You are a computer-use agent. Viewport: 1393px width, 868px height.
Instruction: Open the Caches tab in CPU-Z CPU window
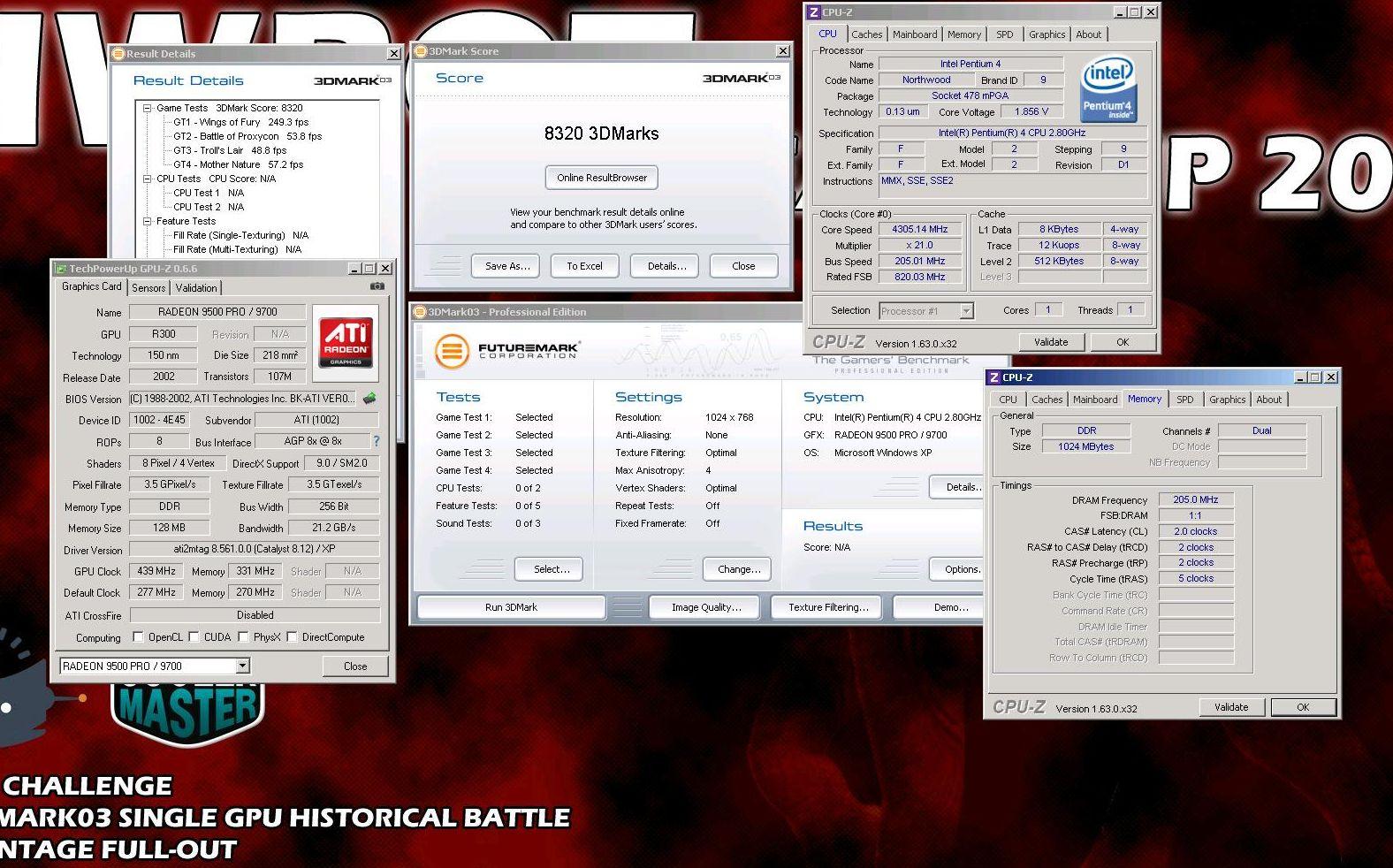(867, 34)
